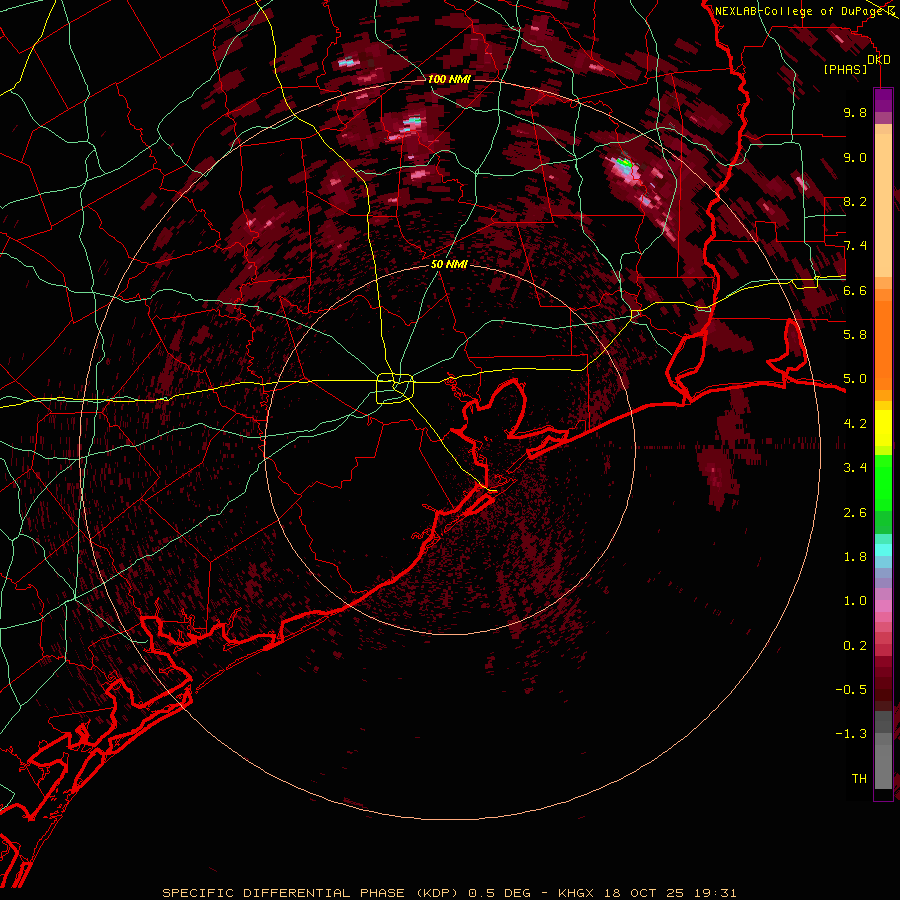
Task: Click the green-cored storm cell on the radar
Action: [x=625, y=164]
